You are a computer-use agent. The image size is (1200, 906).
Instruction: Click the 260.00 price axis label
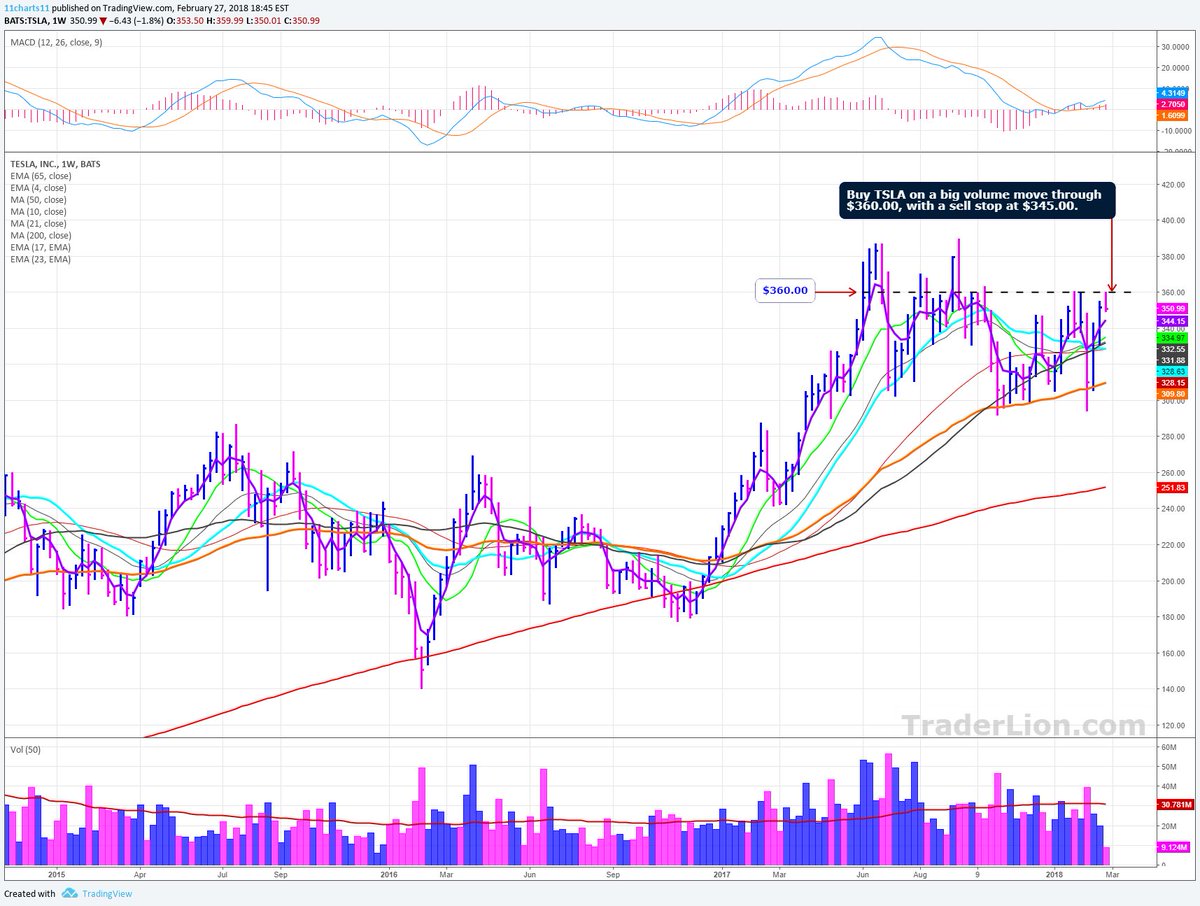[x=1171, y=473]
